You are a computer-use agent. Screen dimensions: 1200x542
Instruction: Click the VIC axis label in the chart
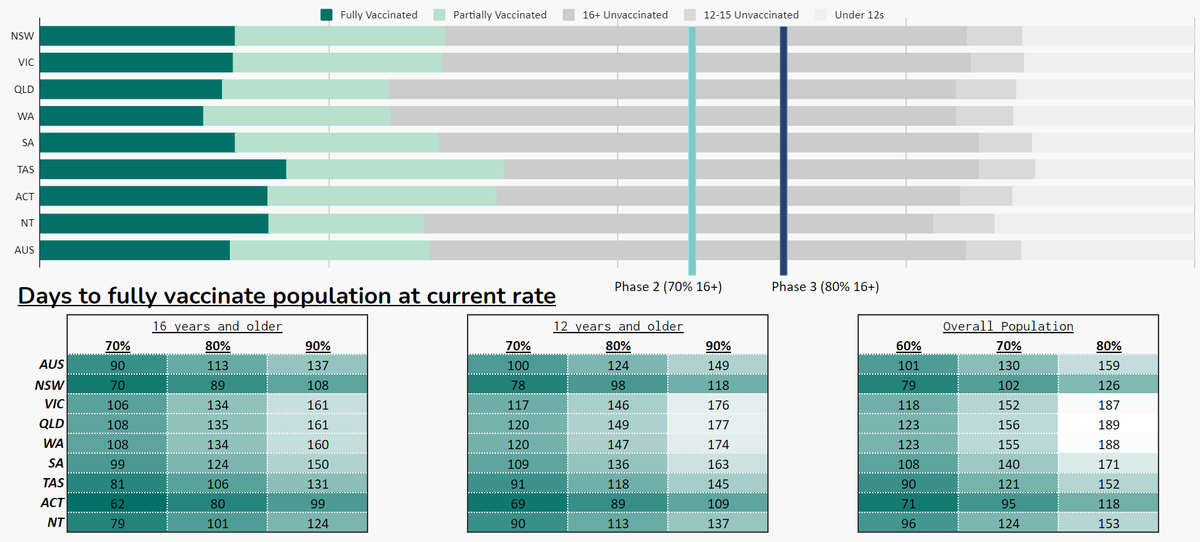tap(25, 63)
